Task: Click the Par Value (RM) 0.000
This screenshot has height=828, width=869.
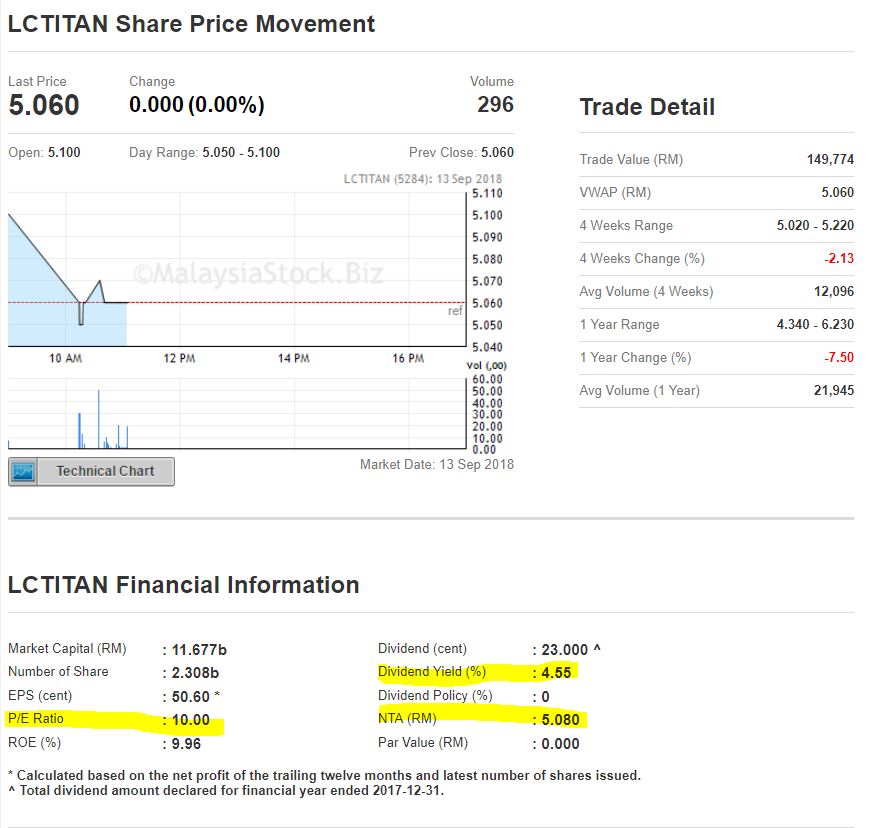Action: (560, 744)
